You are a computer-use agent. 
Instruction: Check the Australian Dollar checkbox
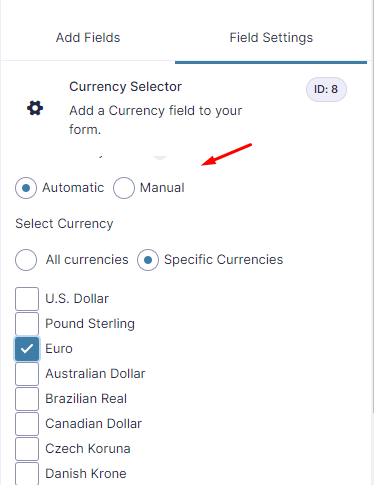point(27,374)
